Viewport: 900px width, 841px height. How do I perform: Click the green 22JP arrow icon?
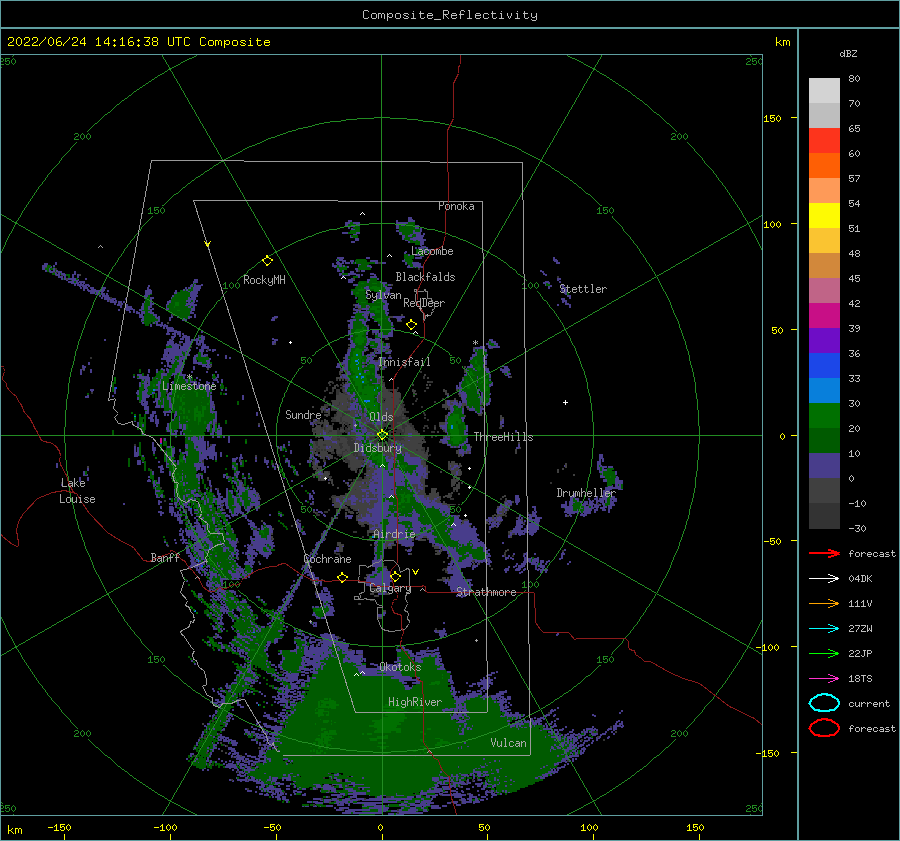[x=824, y=653]
